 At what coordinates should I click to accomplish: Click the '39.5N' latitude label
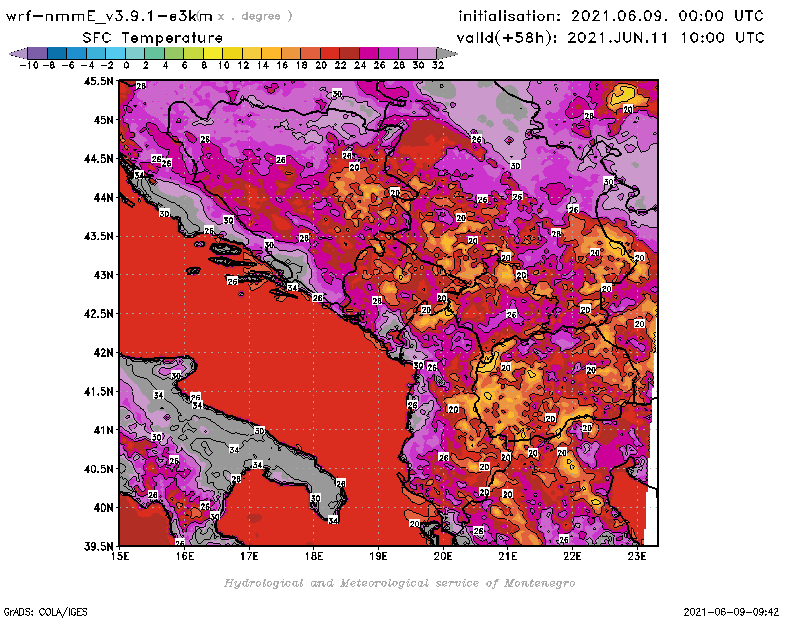pos(99,547)
